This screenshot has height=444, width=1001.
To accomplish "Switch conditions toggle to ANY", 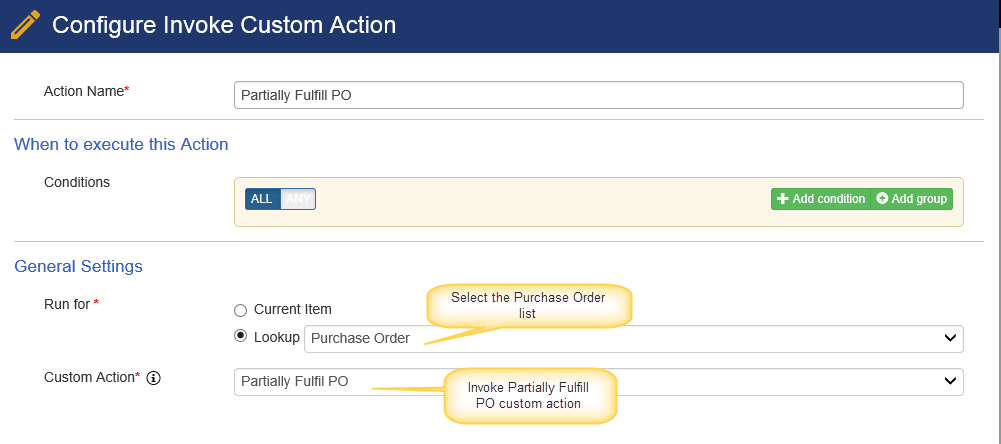I will [x=298, y=199].
